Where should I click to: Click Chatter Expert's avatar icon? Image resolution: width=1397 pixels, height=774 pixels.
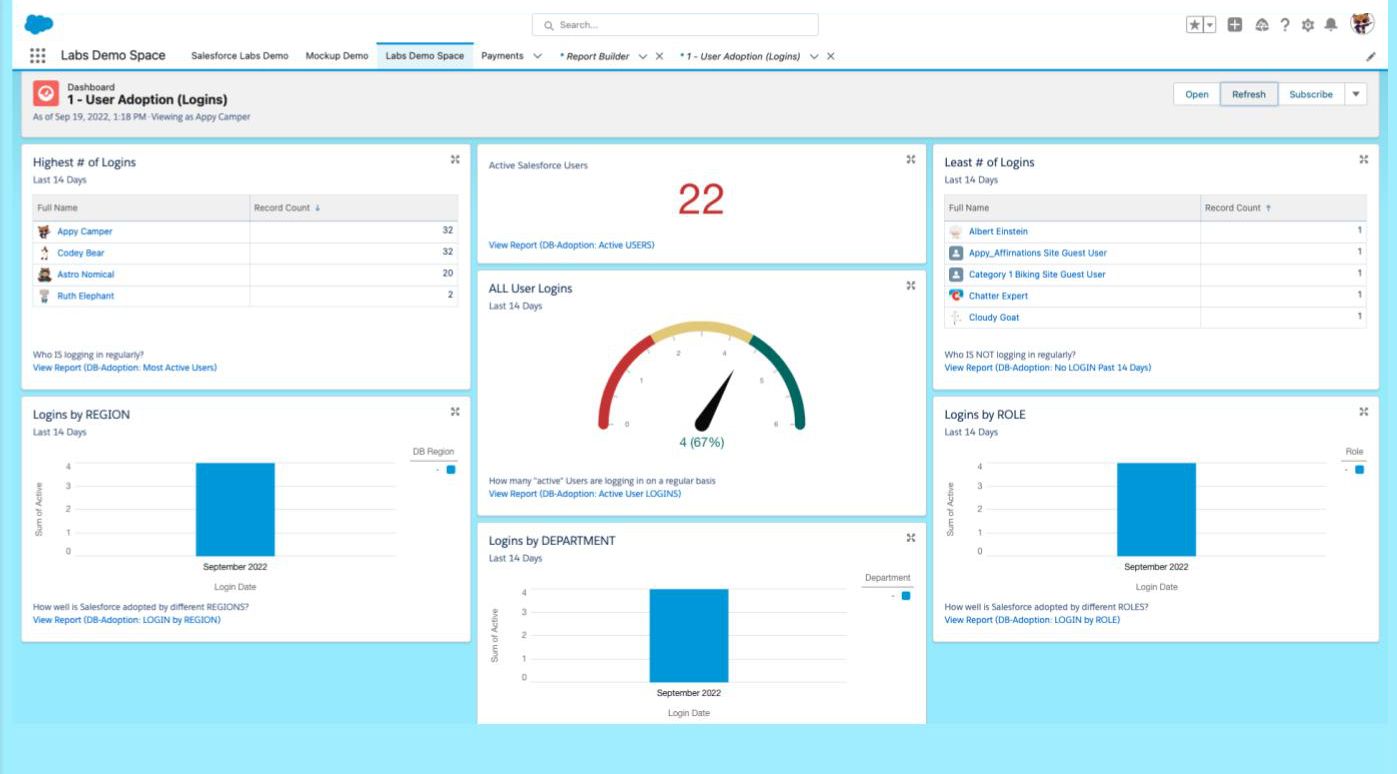pyautogui.click(x=956, y=296)
